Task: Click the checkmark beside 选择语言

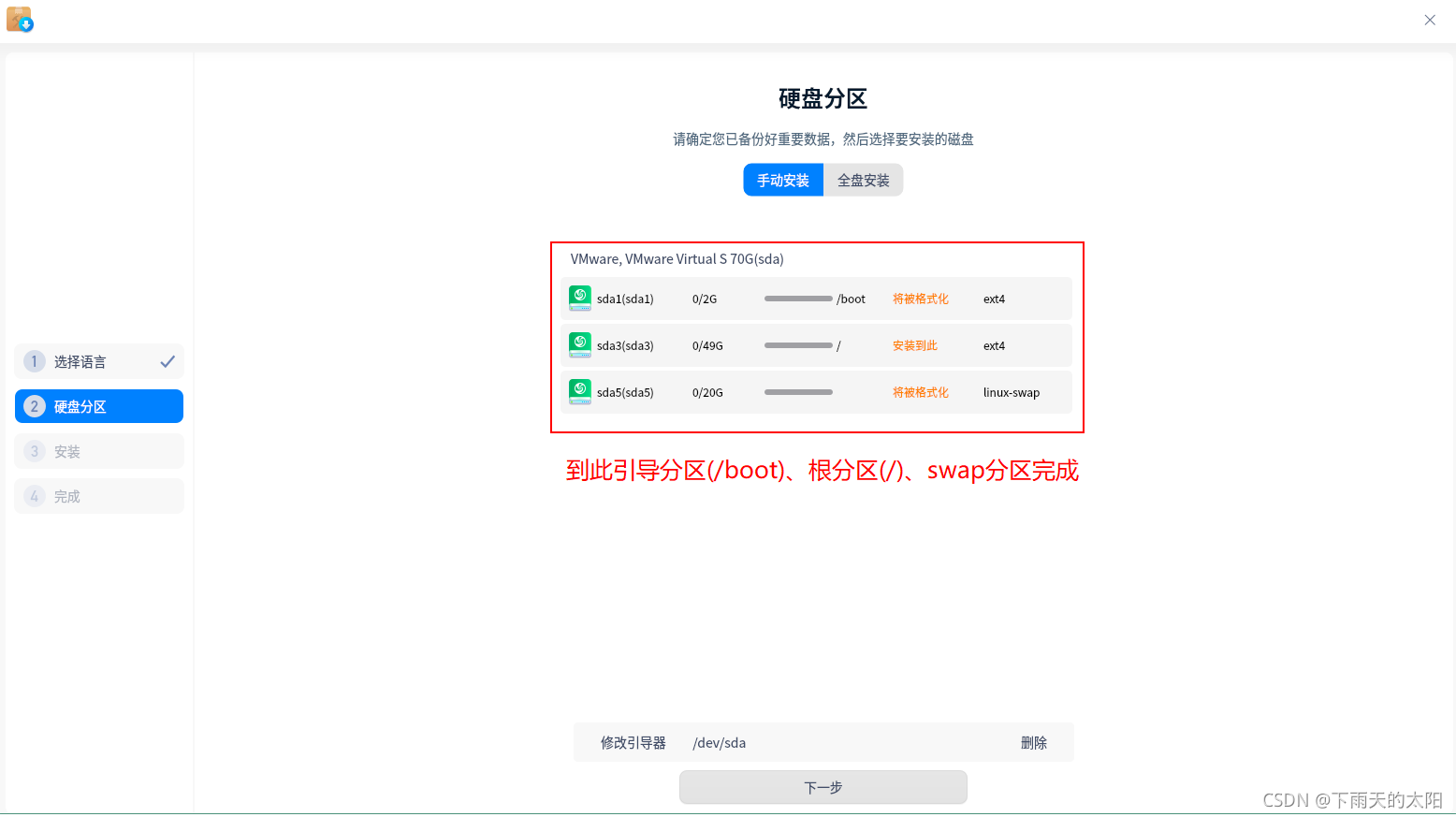Action: click(x=167, y=360)
